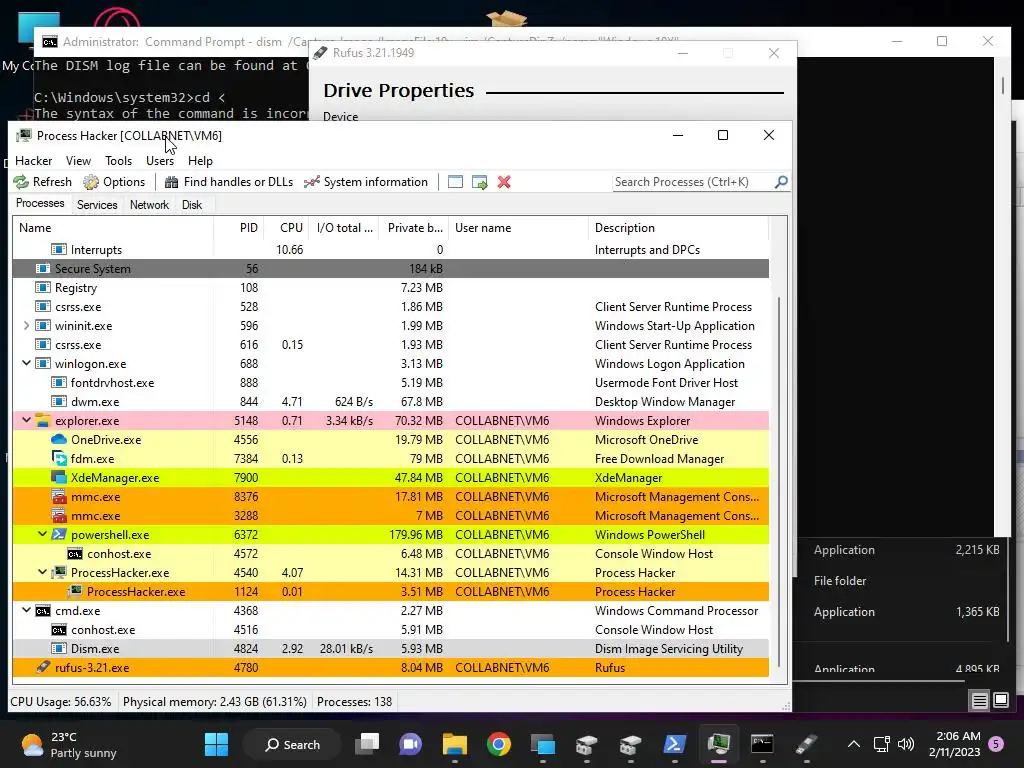Image resolution: width=1024 pixels, height=768 pixels.
Task: Open PowerShell from the taskbar
Action: (x=675, y=744)
